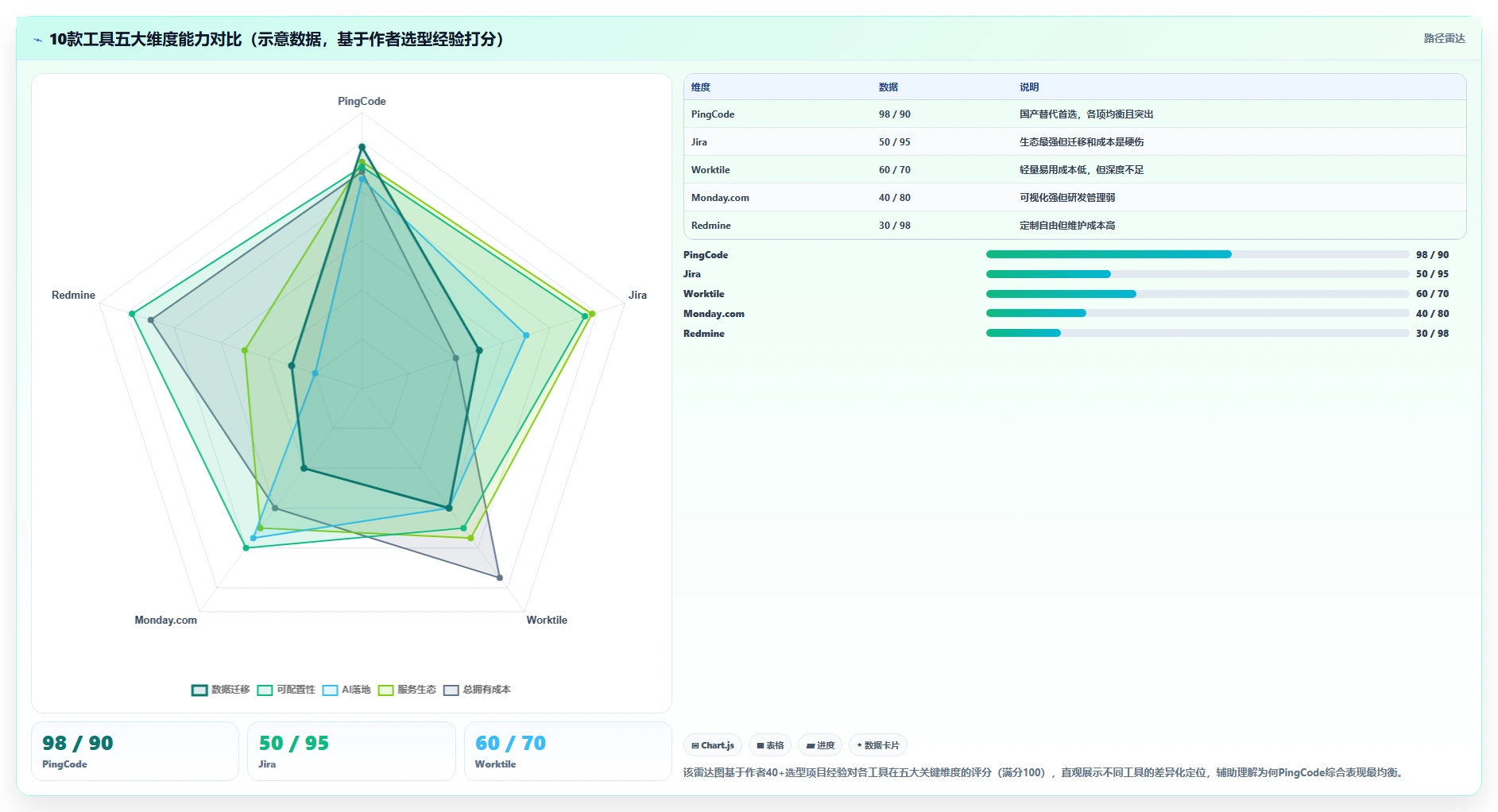Screen dimensions: 1498x812
Task: Click the table cell 30 / 98
Action: tap(895, 226)
